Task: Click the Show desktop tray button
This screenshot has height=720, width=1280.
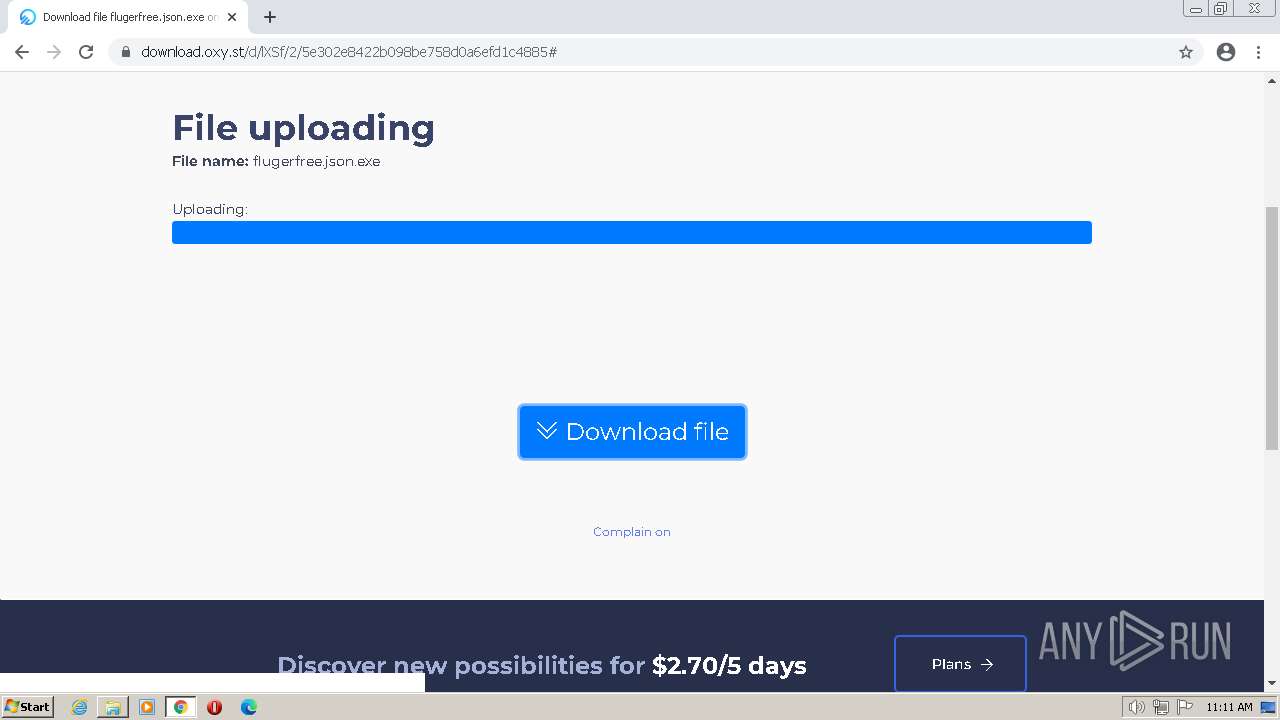Action: (1268, 707)
